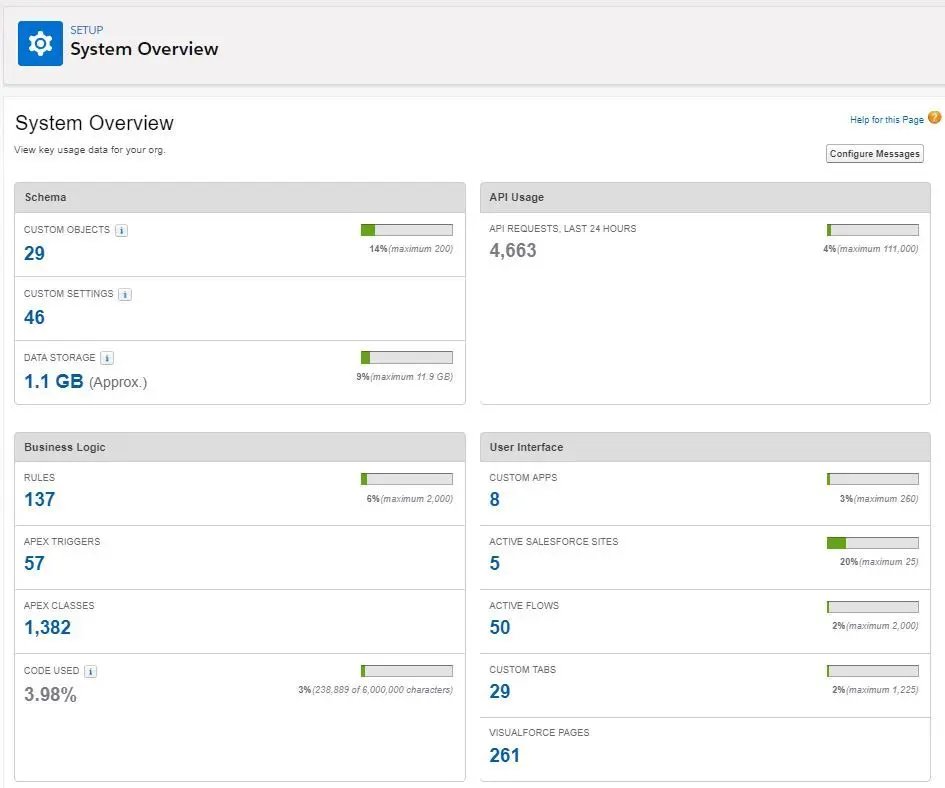Click info icon next to Custom Settings
Image resolution: width=945 pixels, height=788 pixels.
point(125,294)
